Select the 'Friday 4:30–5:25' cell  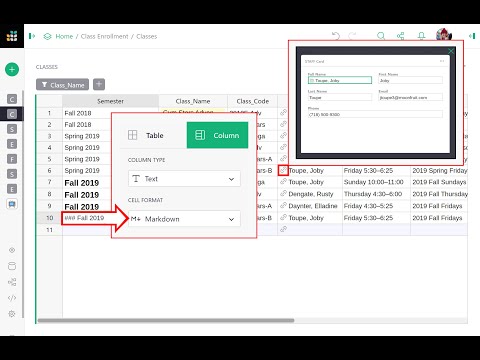click(x=376, y=206)
